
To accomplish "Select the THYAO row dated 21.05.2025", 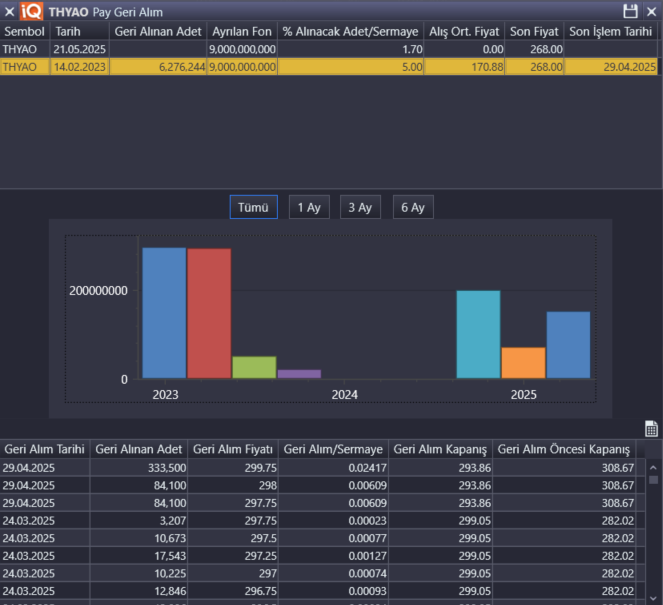I will [x=329, y=49].
